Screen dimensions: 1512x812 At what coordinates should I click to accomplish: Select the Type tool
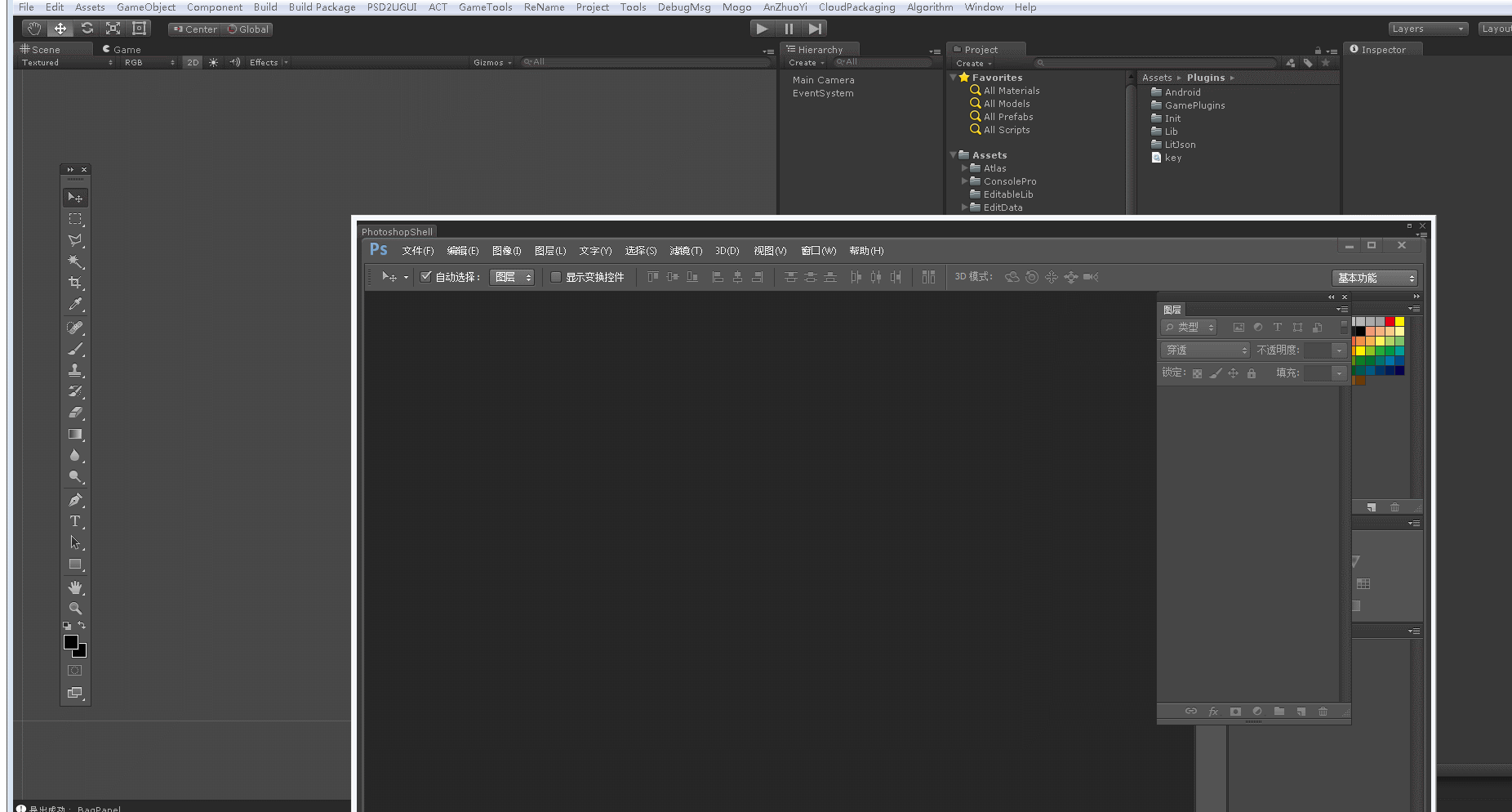click(76, 521)
